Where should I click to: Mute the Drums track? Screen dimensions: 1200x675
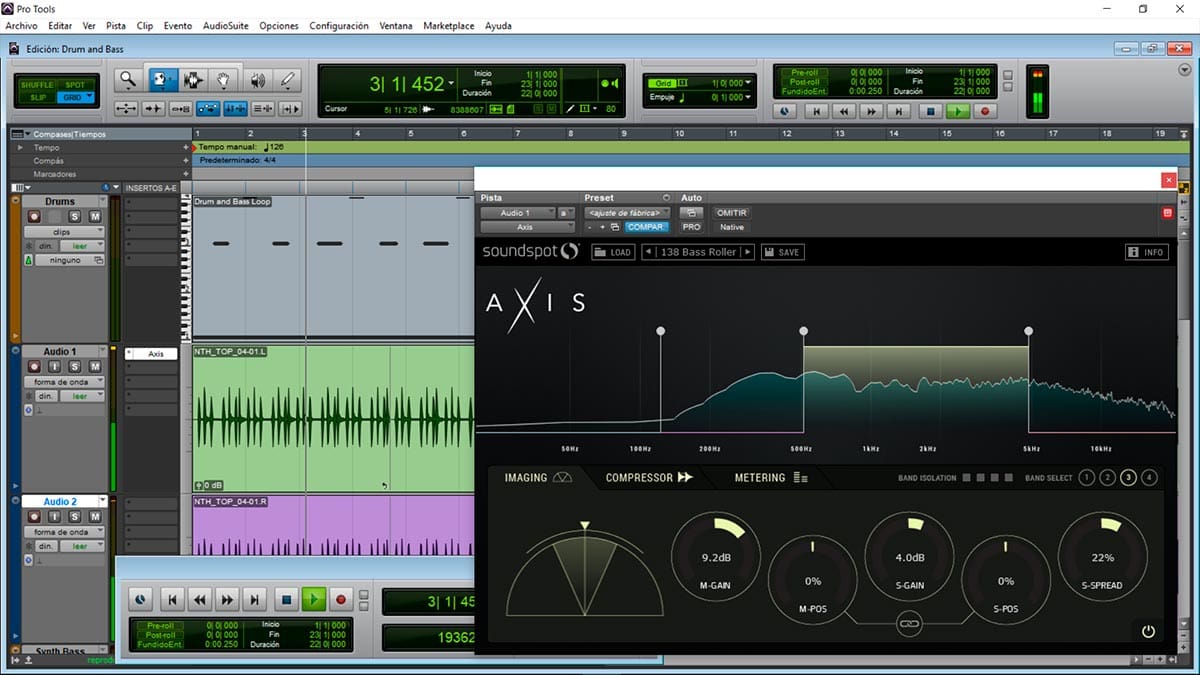click(x=95, y=217)
